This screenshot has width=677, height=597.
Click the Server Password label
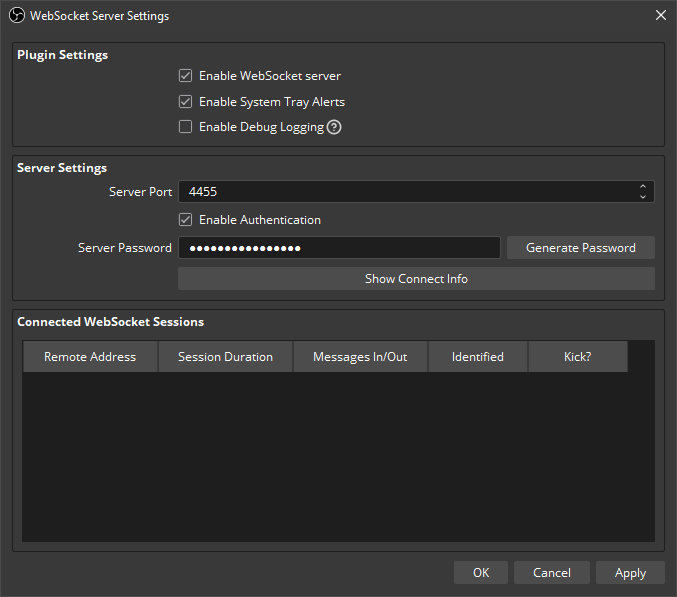pyautogui.click(x=125, y=248)
